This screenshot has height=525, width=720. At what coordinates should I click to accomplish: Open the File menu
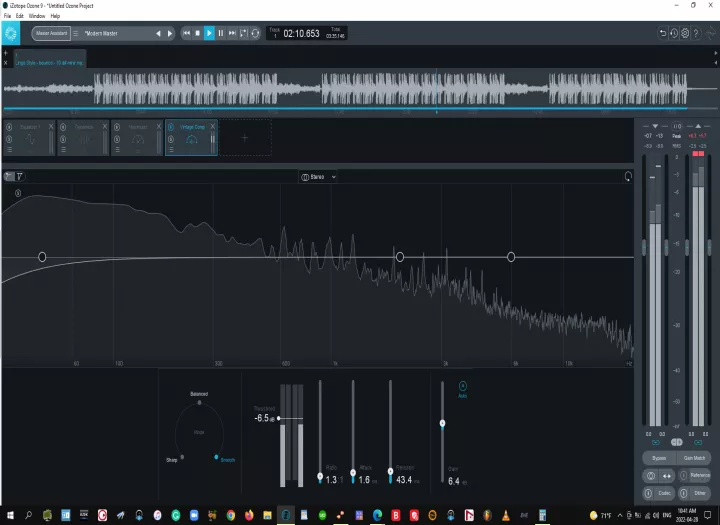[x=7, y=16]
